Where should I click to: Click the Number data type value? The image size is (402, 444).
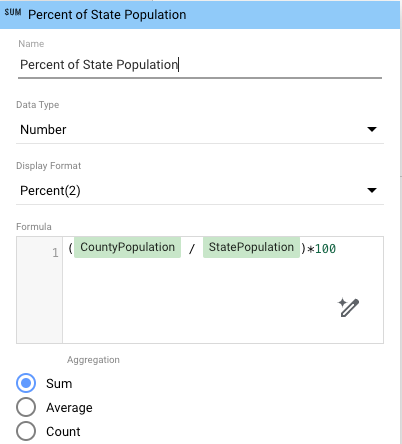click(43, 129)
